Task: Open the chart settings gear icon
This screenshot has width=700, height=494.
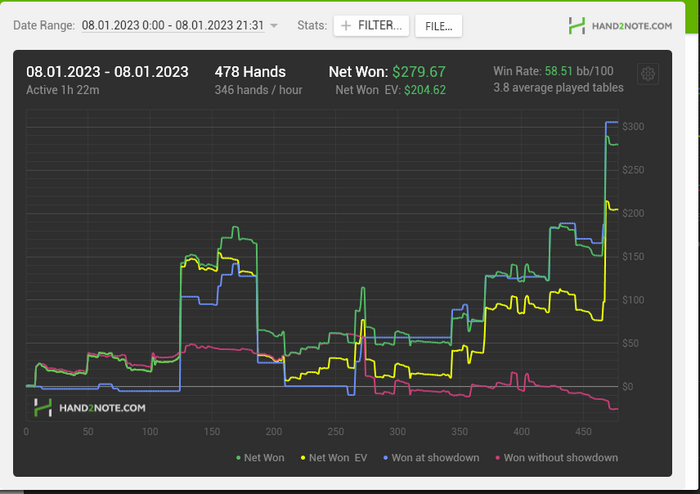Action: tap(648, 74)
